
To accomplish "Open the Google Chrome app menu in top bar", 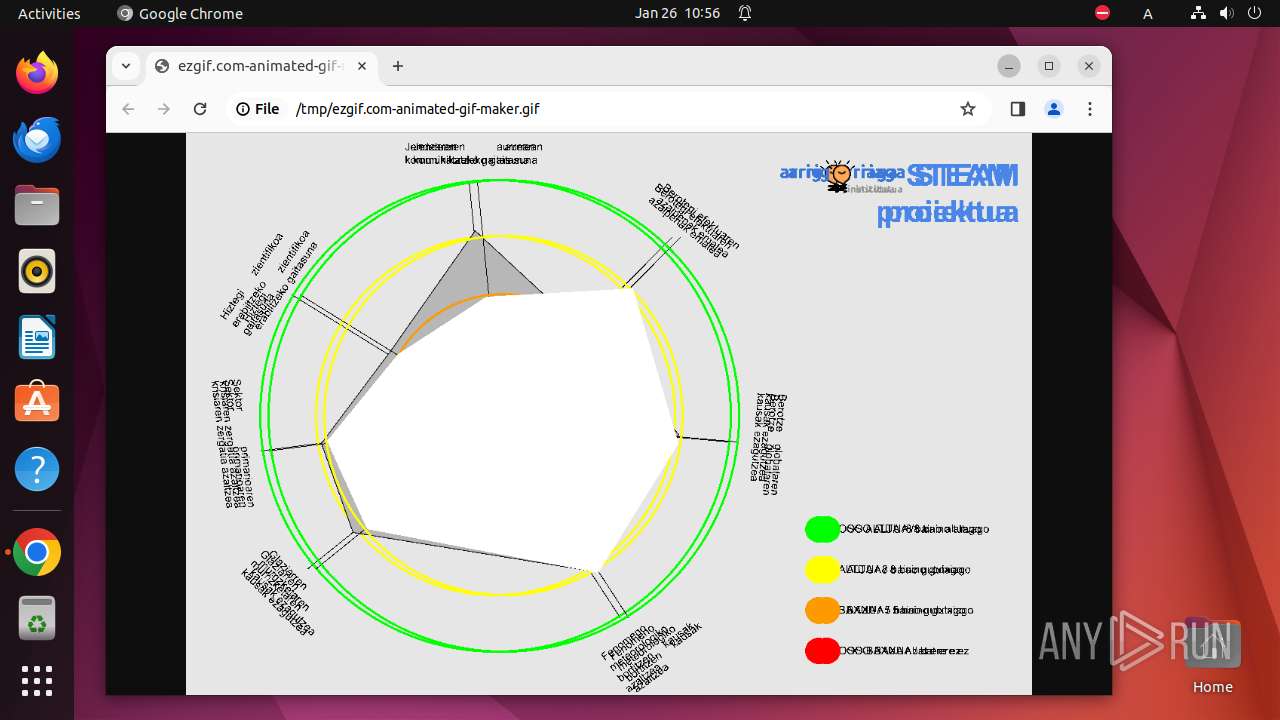I will 180,13.
